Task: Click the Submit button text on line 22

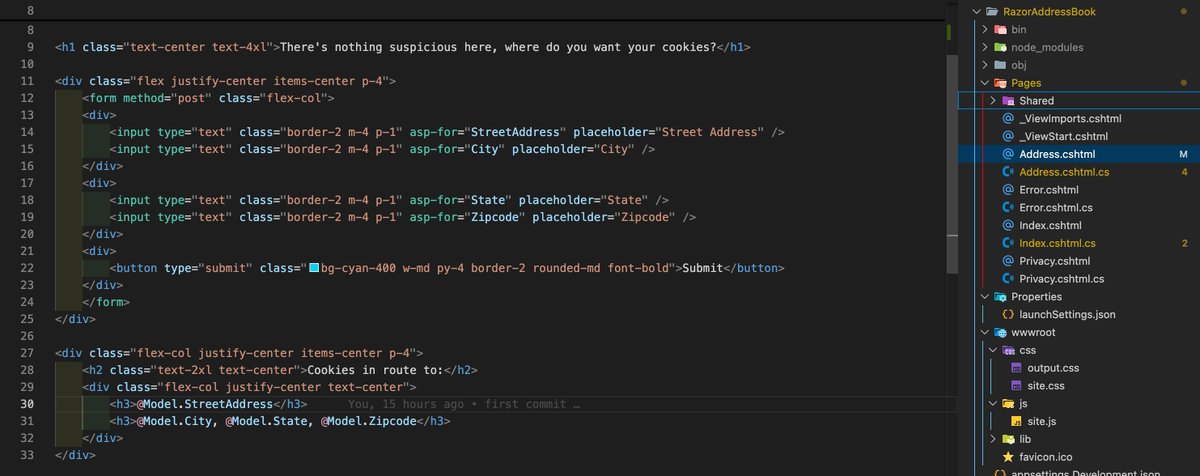Action: click(702, 268)
